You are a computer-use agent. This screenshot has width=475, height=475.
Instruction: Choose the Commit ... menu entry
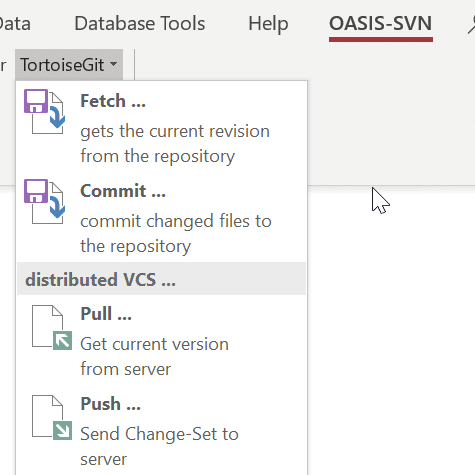click(x=161, y=218)
